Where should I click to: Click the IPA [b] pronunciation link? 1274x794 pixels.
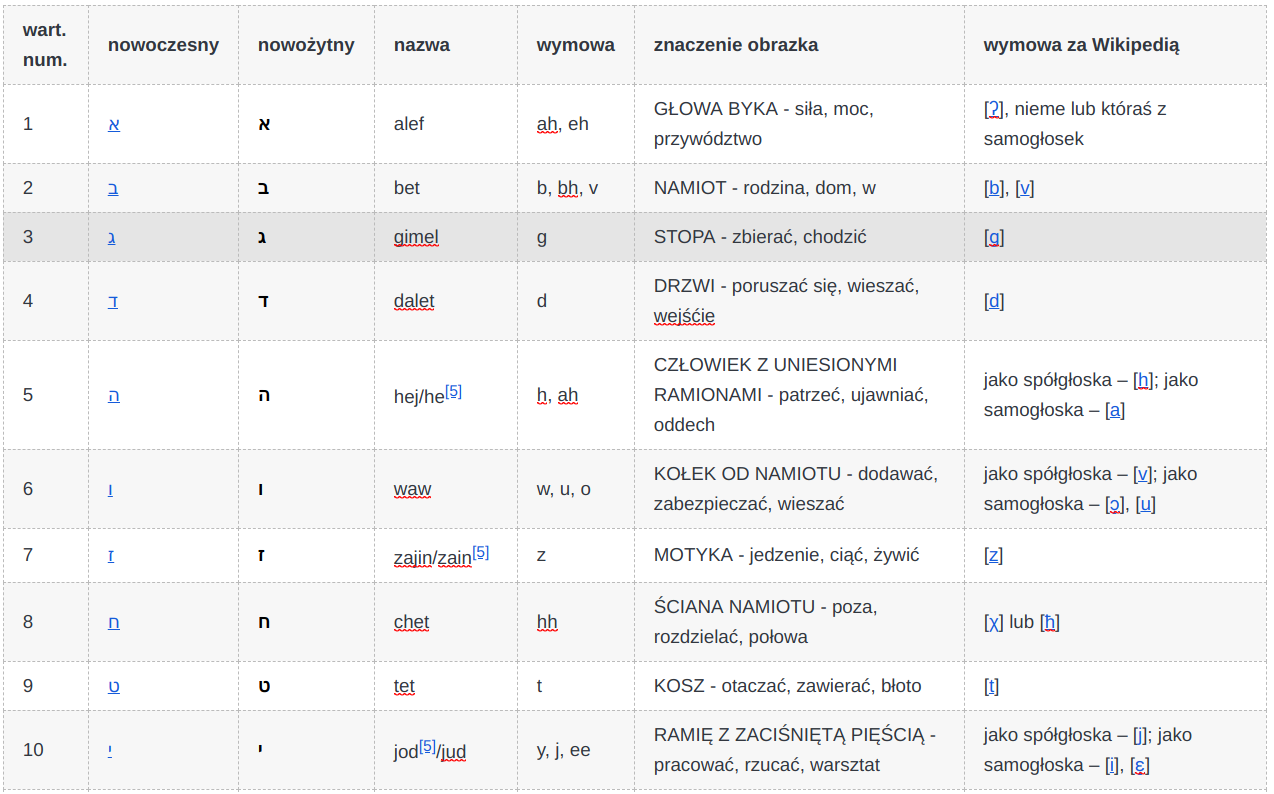pyautogui.click(x=994, y=188)
